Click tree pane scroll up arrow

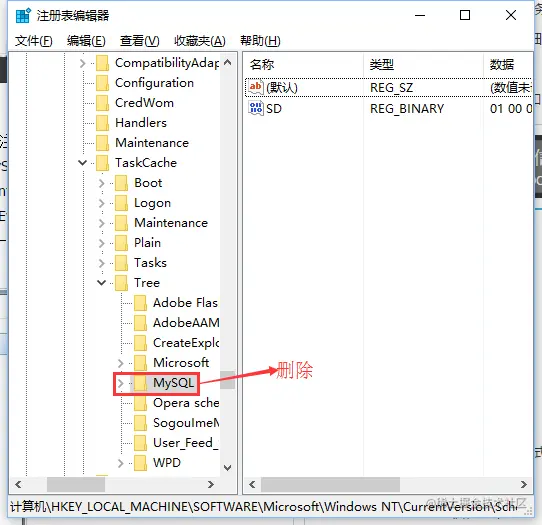click(x=227, y=63)
